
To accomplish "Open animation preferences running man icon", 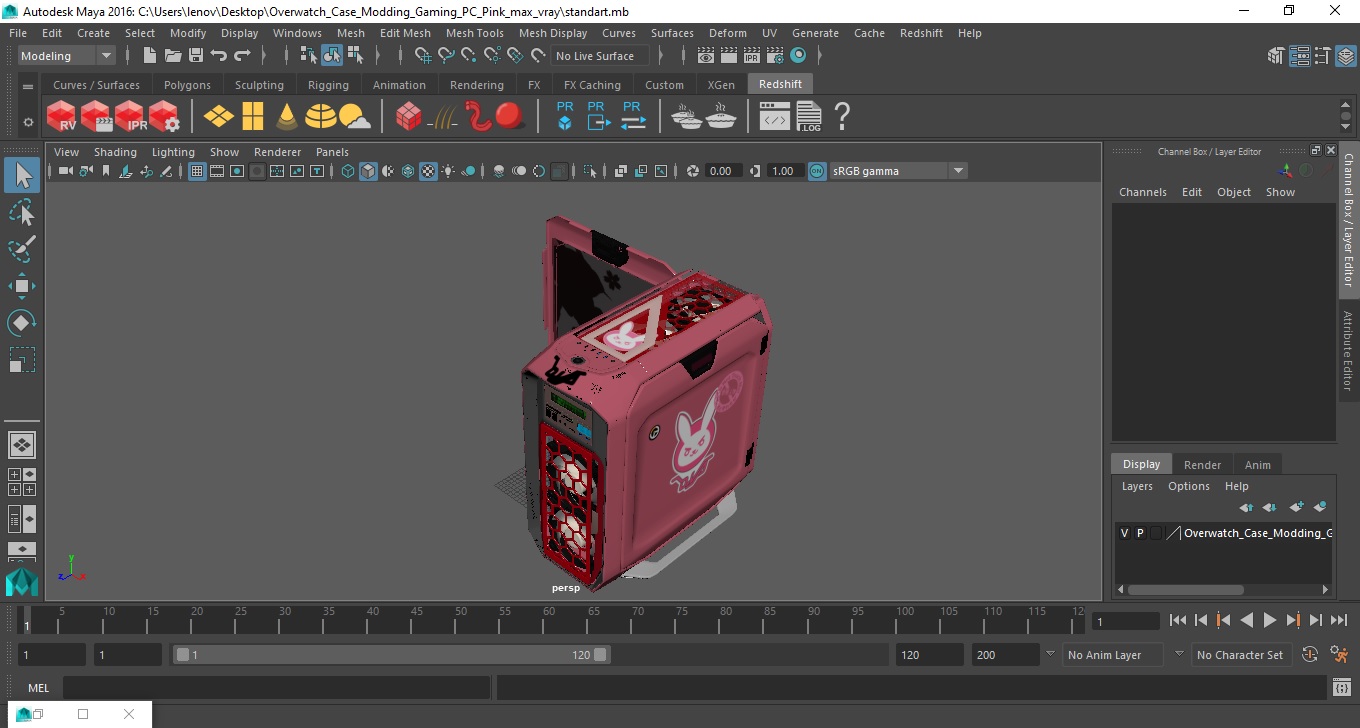I will (1339, 655).
